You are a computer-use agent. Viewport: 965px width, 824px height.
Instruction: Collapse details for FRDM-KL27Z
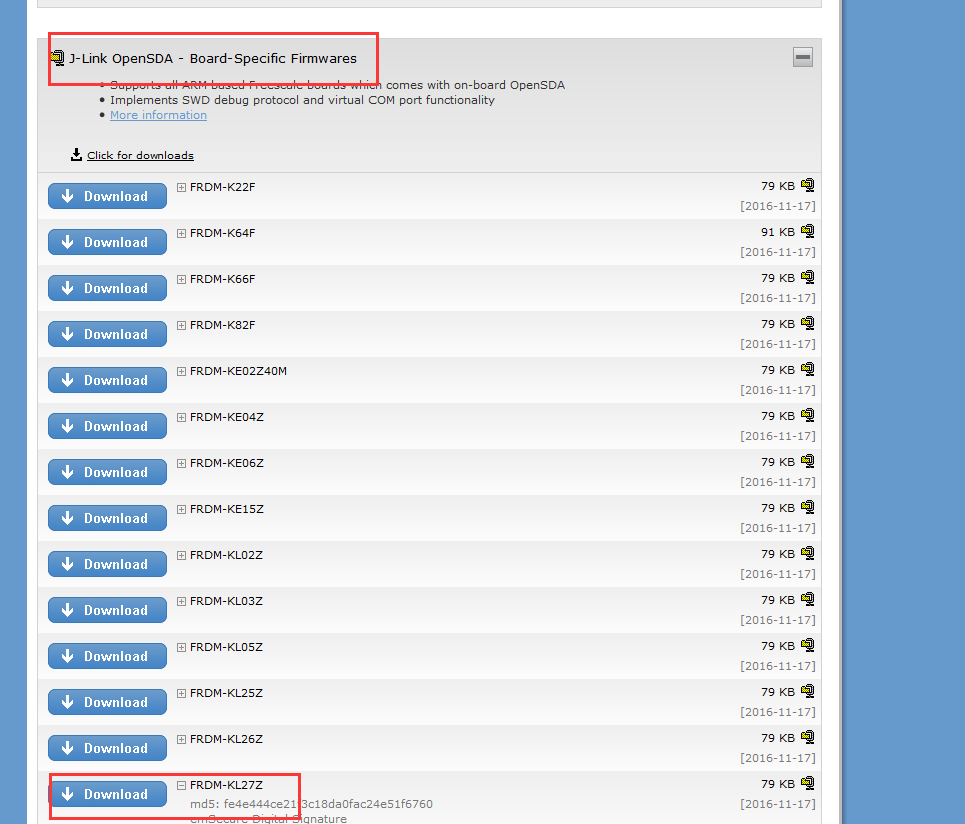[182, 785]
